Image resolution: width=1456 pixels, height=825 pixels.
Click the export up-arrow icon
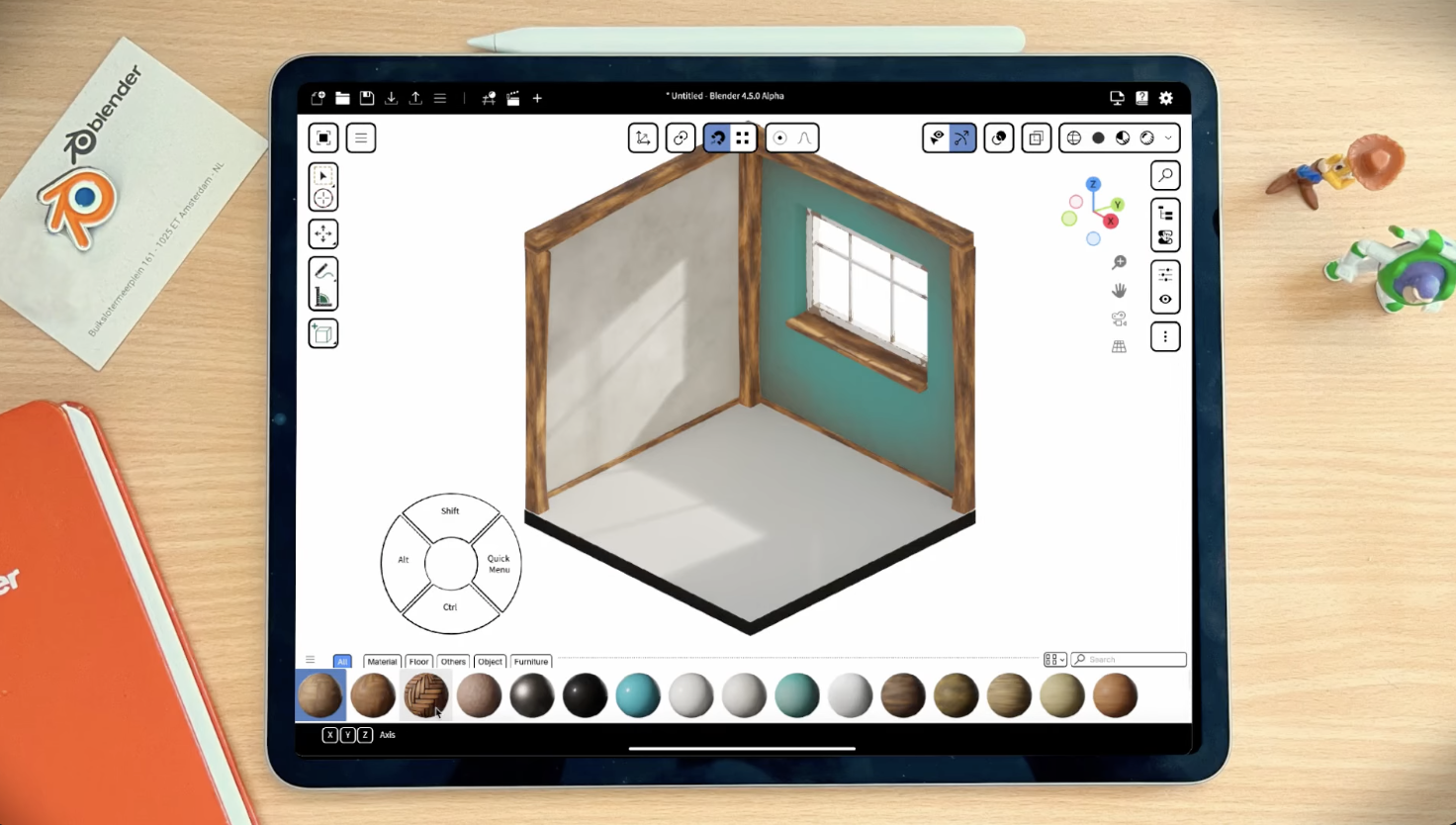415,98
